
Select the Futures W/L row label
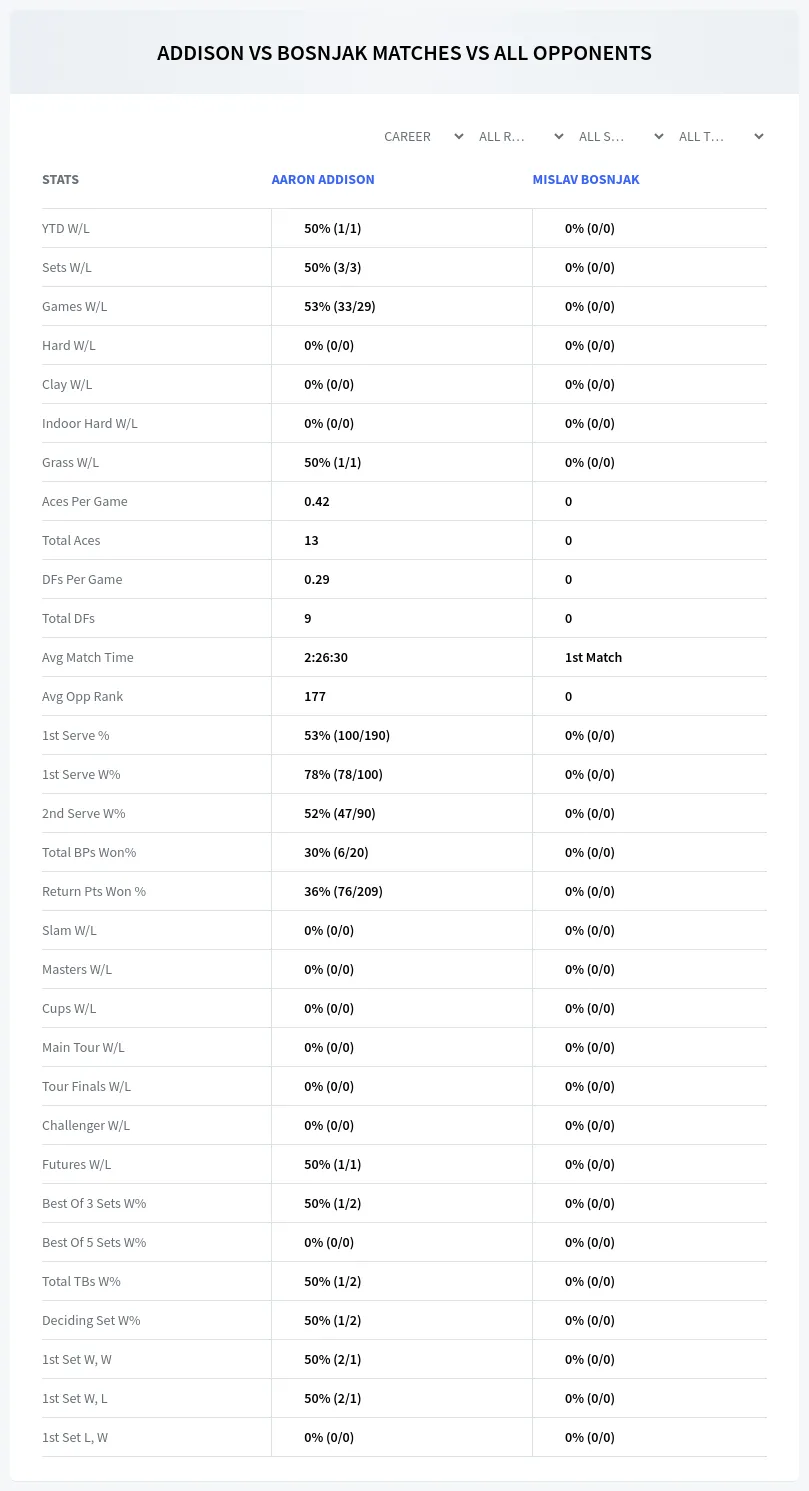77,1164
